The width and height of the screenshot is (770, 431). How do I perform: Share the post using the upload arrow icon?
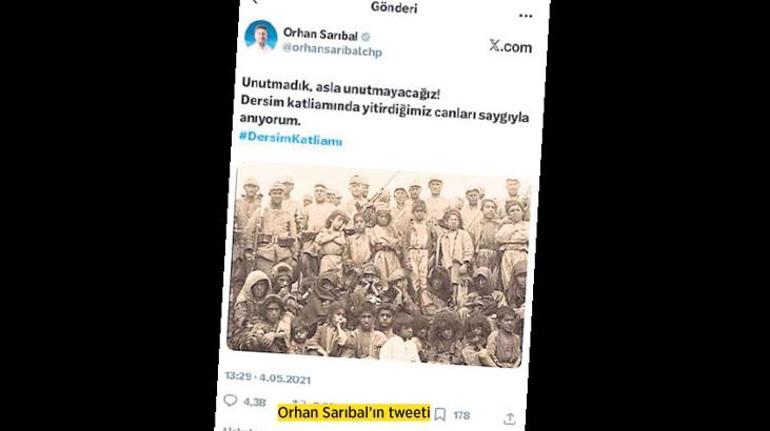[509, 419]
